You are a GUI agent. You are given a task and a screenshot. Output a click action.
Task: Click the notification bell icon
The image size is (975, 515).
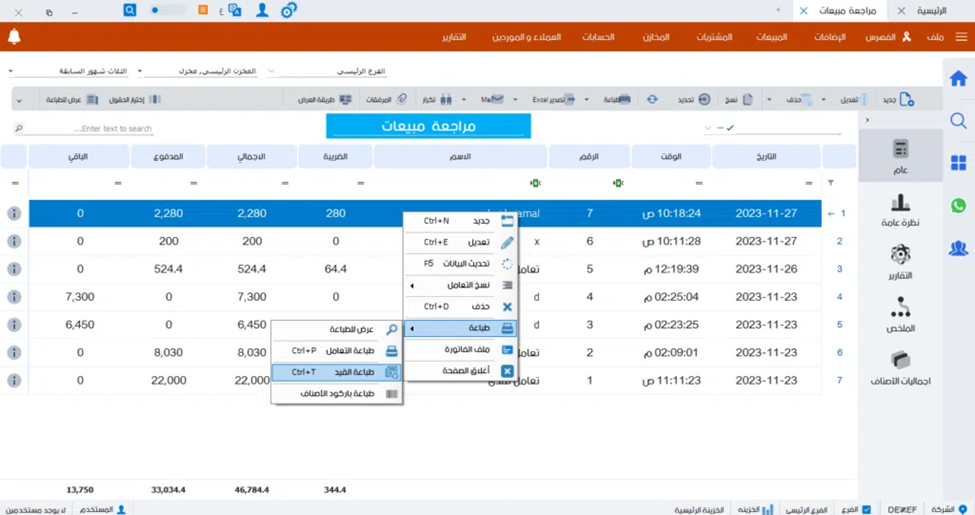tap(14, 37)
